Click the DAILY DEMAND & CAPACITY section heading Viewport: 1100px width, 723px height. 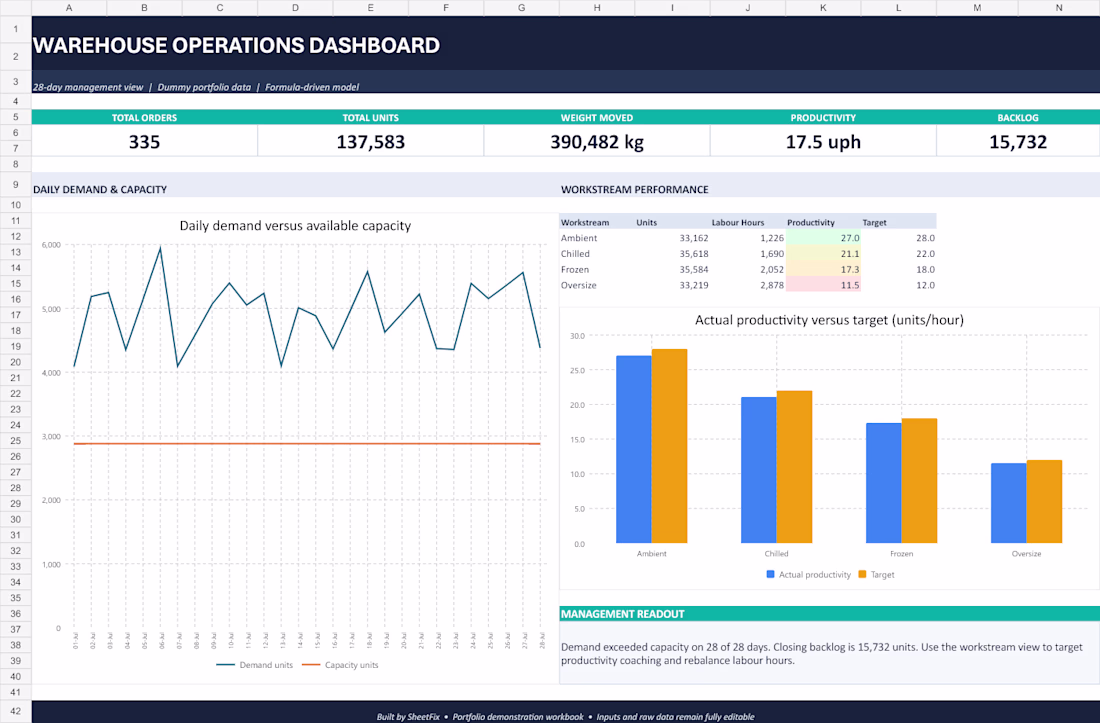coord(100,189)
